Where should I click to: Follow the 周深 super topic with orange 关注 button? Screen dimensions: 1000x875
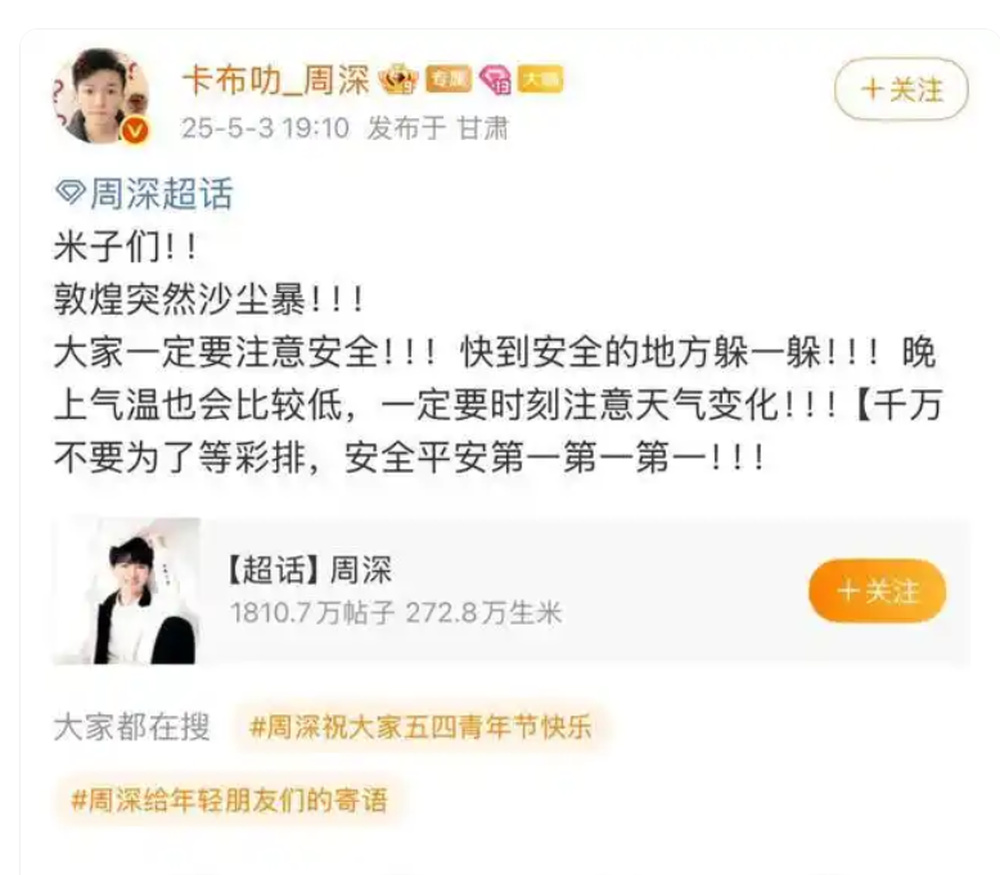(x=878, y=591)
